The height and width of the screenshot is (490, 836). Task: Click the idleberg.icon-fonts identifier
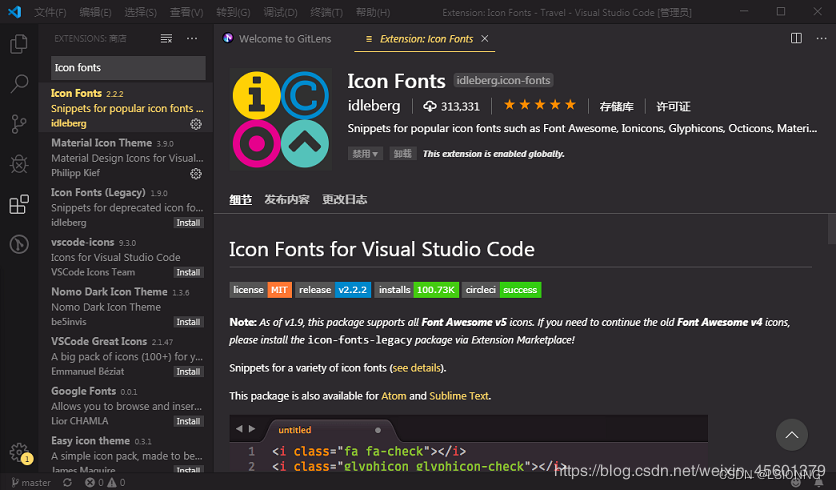pos(503,80)
